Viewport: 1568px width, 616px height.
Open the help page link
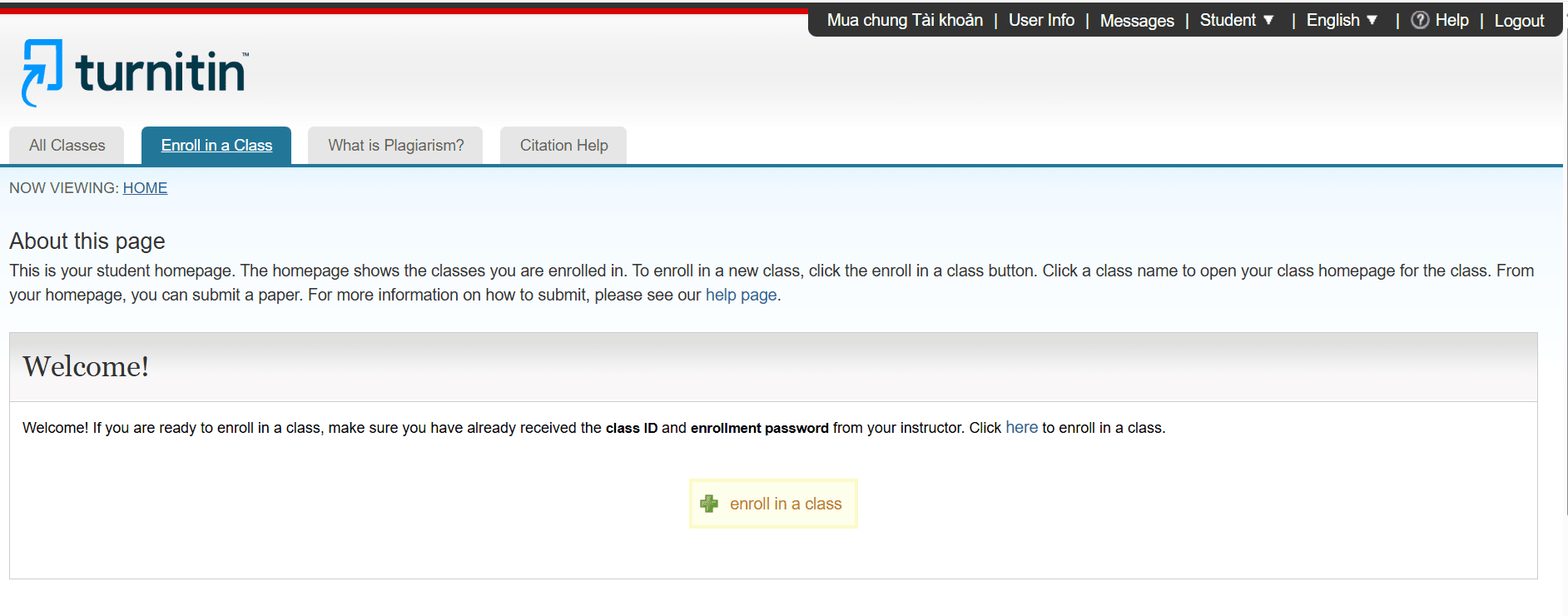741,295
